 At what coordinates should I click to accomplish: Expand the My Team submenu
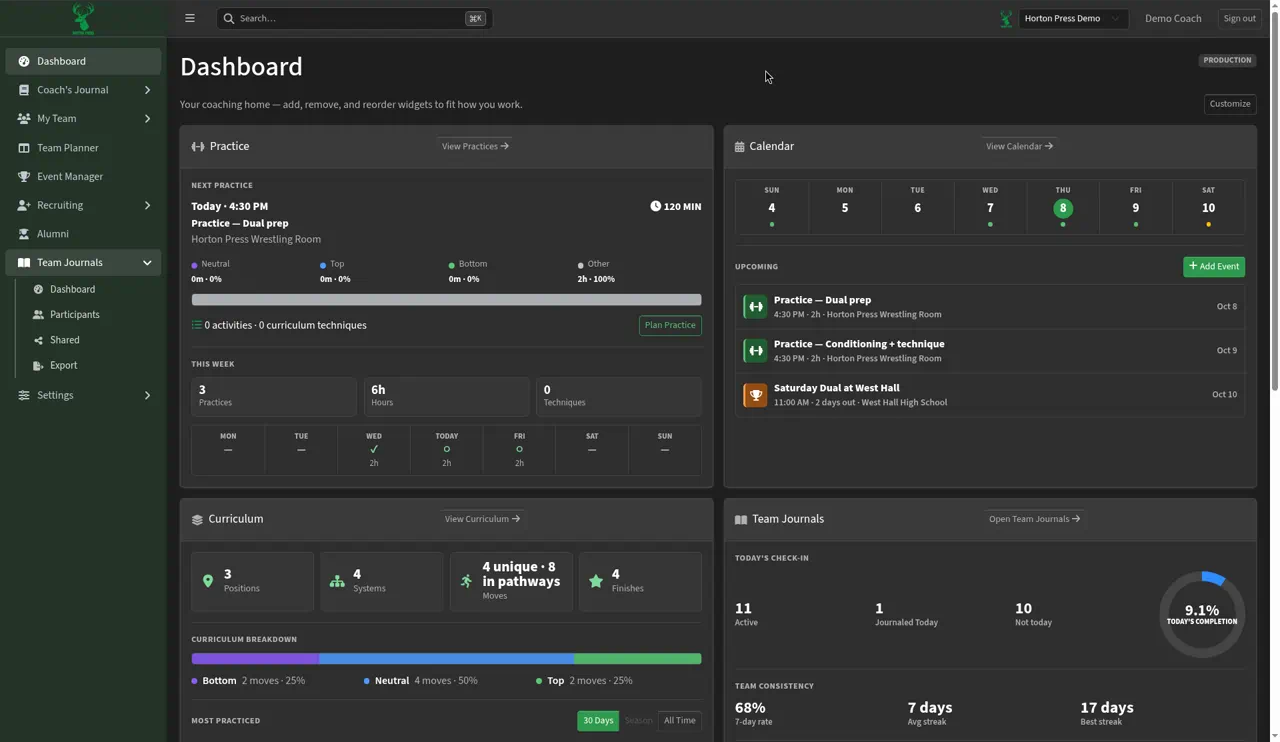point(147,119)
